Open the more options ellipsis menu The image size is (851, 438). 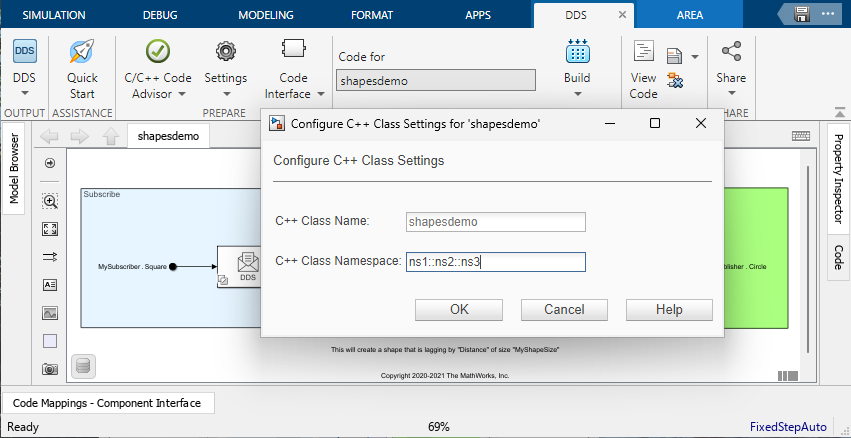tap(828, 14)
